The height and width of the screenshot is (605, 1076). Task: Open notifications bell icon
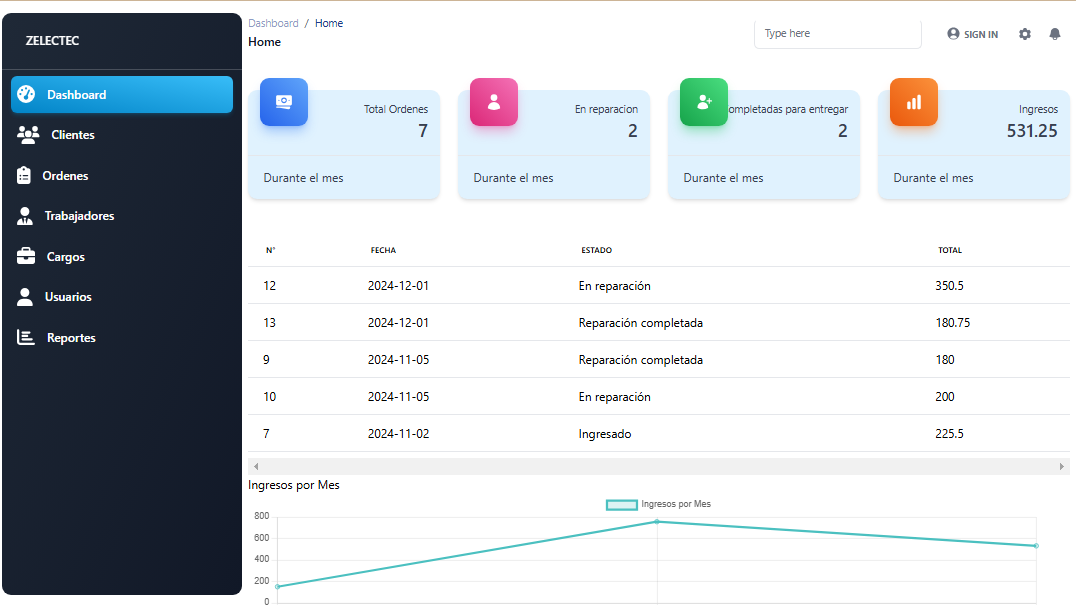click(x=1055, y=34)
